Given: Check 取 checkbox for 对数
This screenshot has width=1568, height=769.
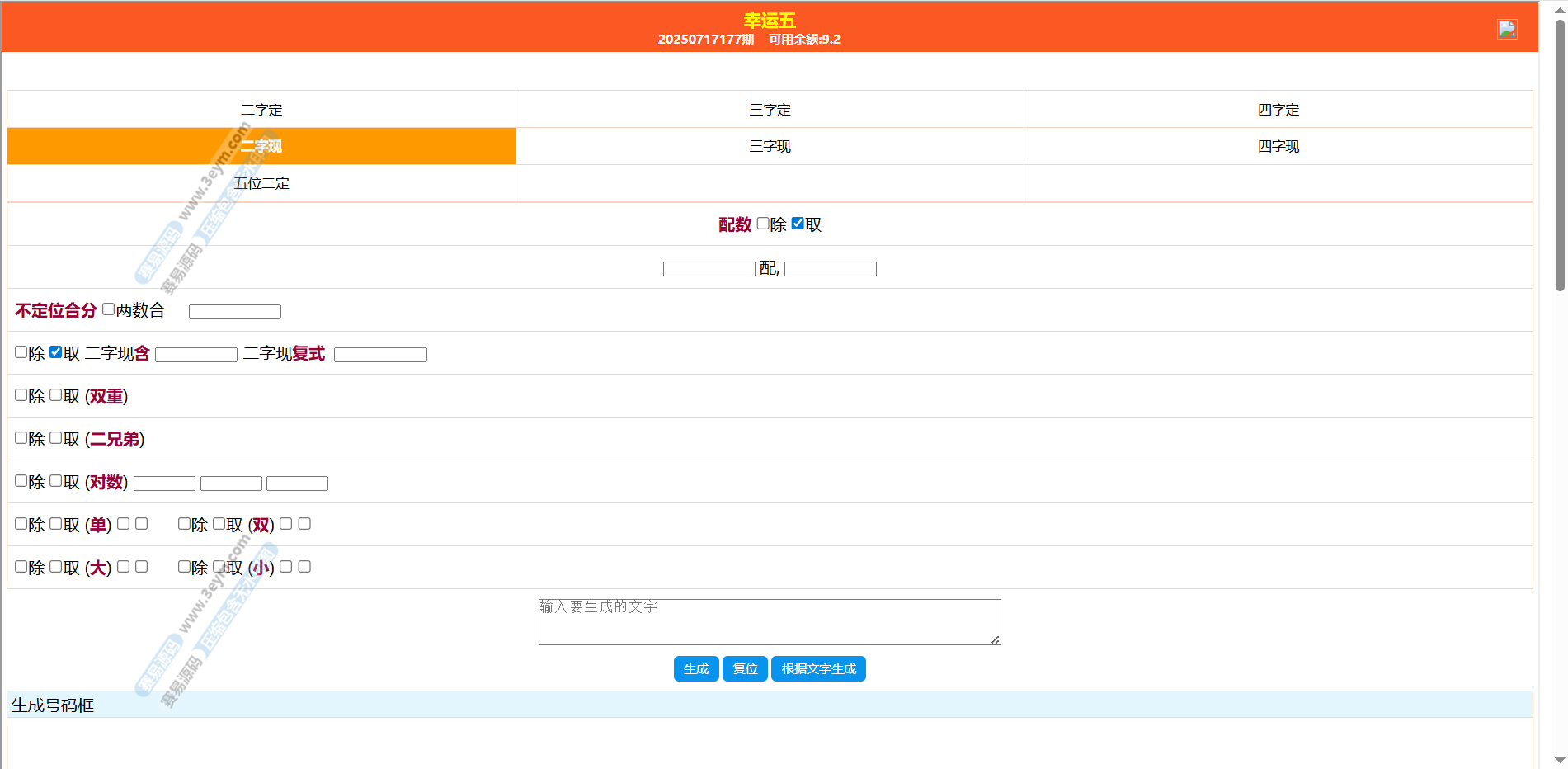Looking at the screenshot, I should 56,481.
